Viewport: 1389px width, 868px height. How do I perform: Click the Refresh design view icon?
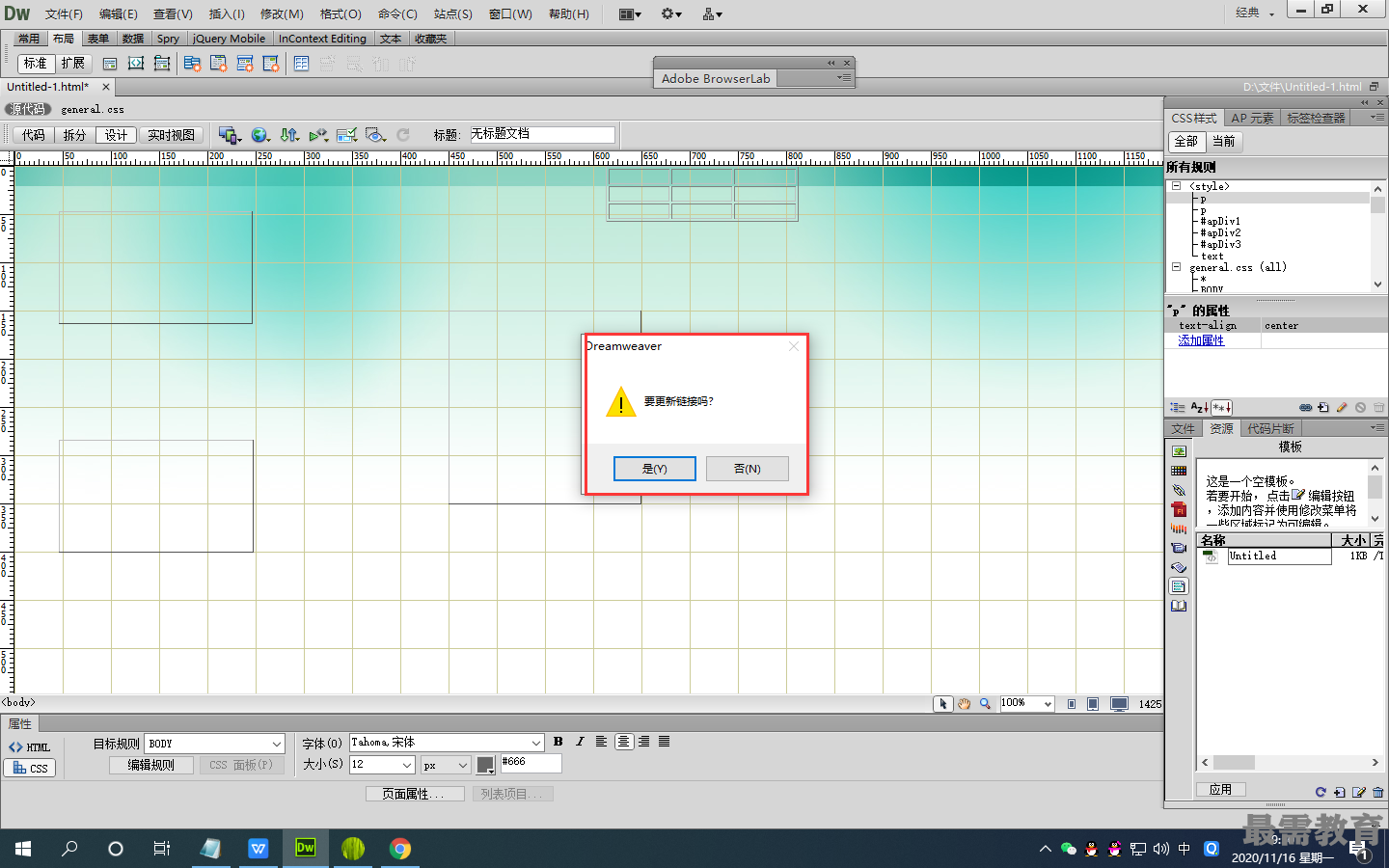pos(403,135)
